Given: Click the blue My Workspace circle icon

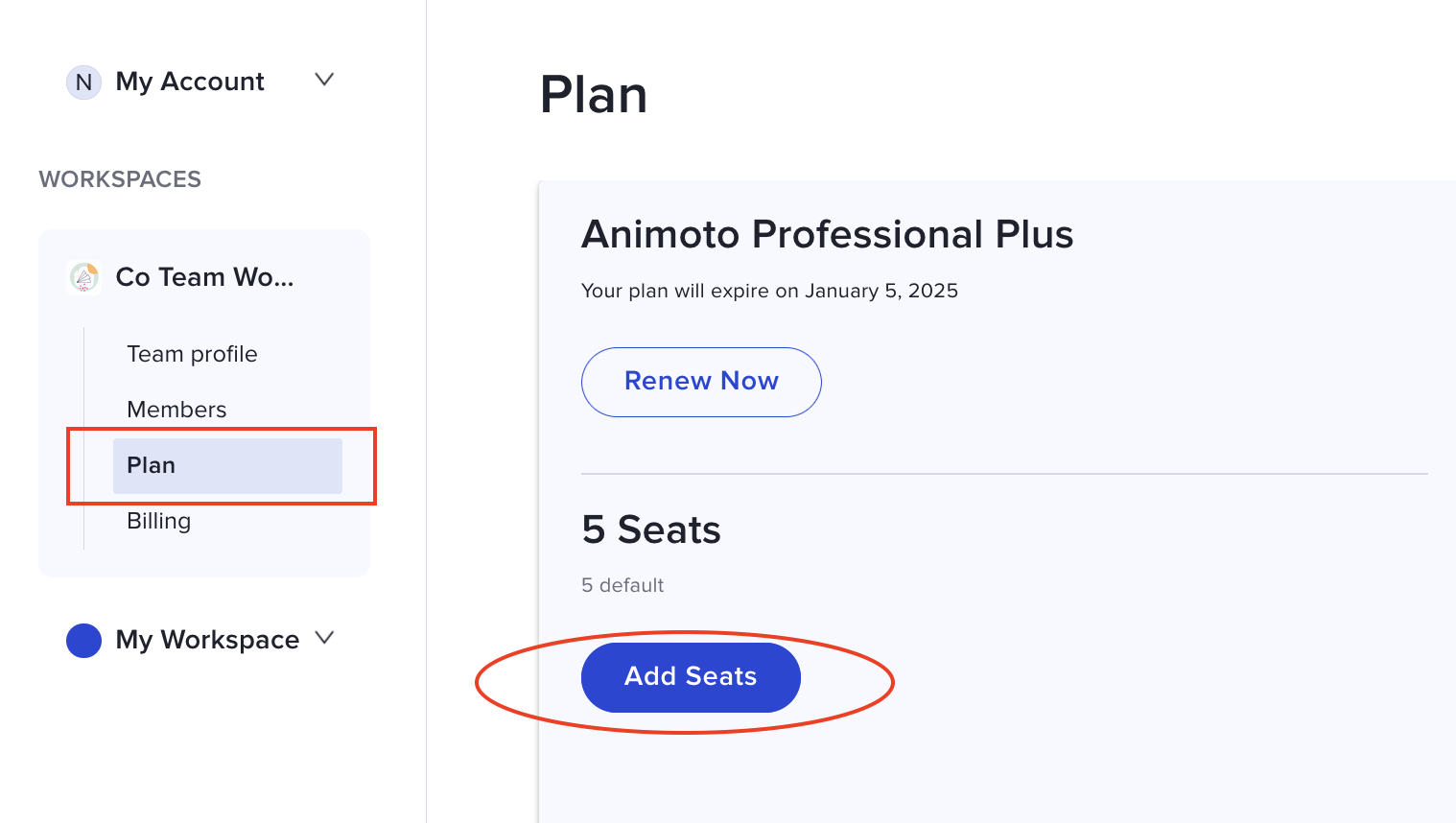Looking at the screenshot, I should coord(83,640).
